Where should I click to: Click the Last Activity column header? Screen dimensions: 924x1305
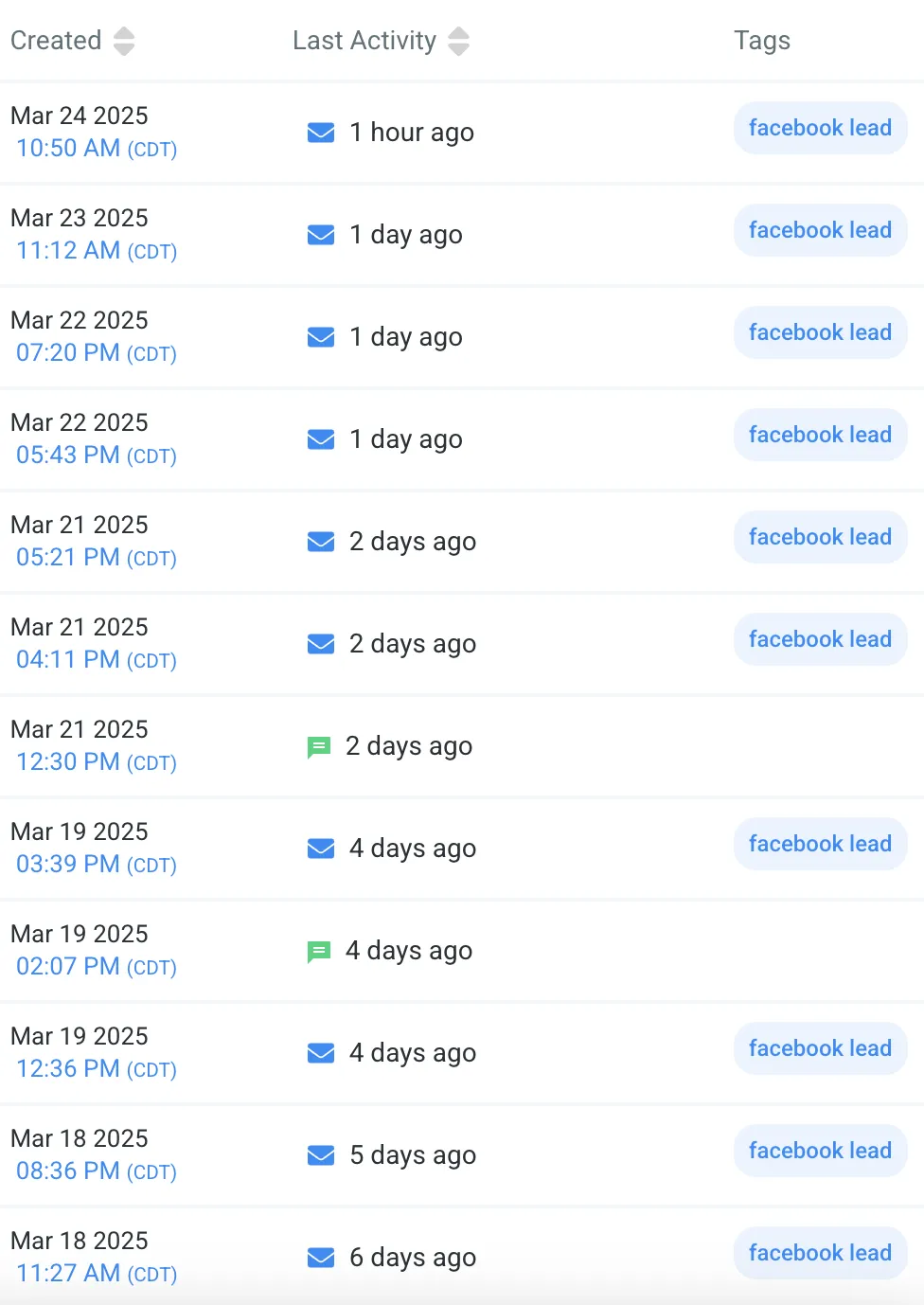[364, 41]
